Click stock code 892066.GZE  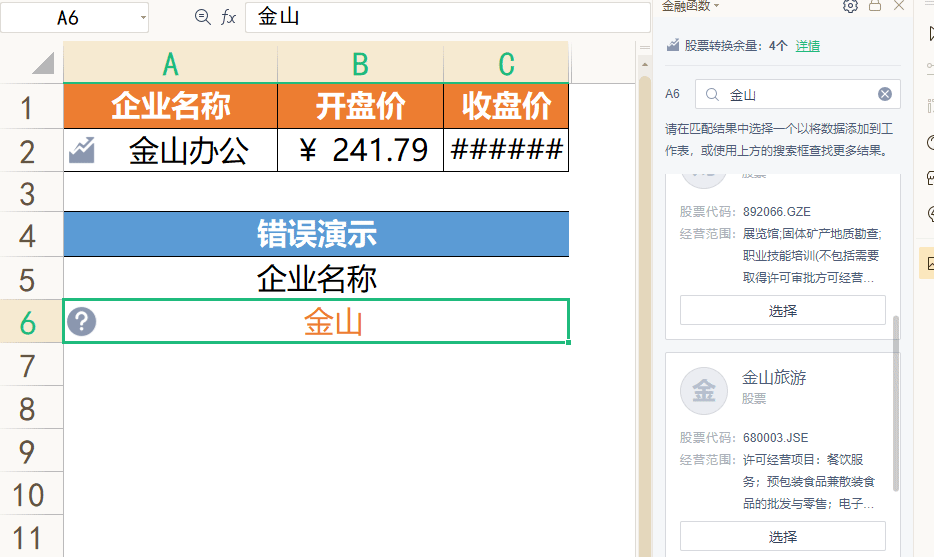point(777,212)
